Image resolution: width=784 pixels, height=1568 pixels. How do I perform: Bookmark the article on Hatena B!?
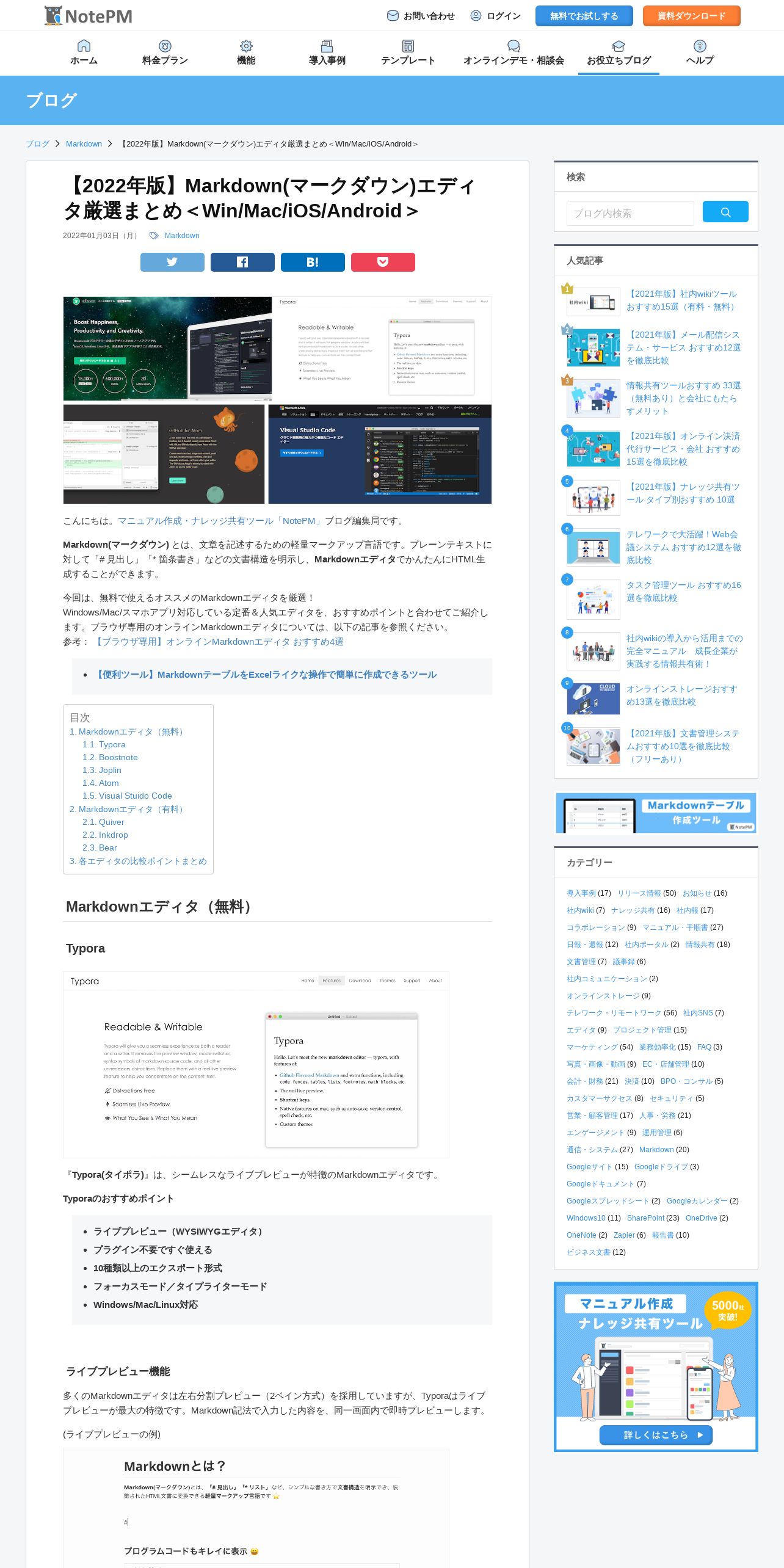click(313, 262)
